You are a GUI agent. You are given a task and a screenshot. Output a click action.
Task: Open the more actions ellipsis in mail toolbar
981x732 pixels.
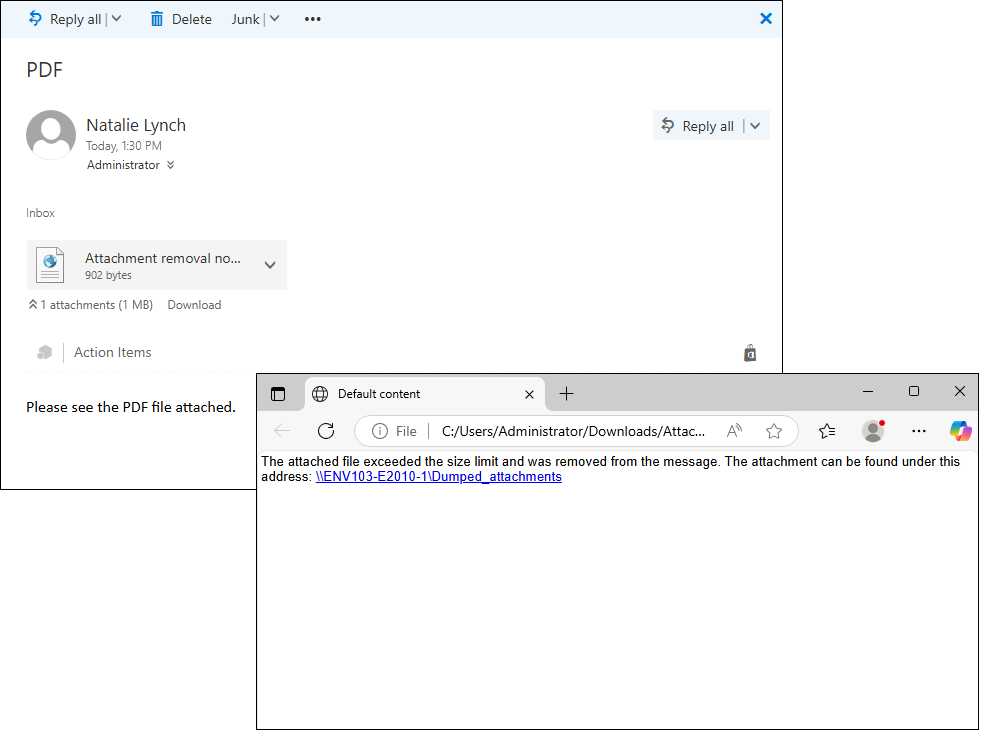[313, 19]
